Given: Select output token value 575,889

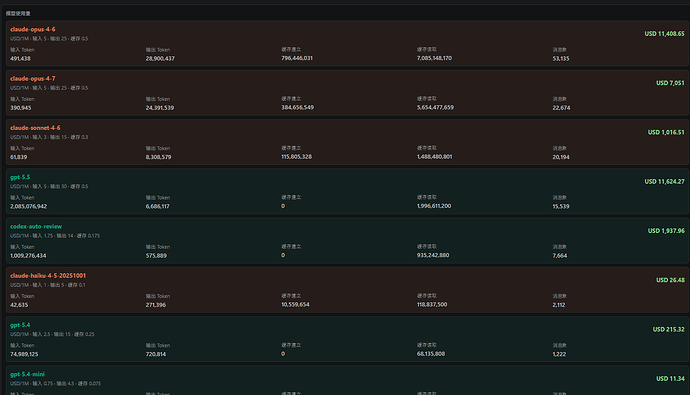Looking at the screenshot, I should [156, 256].
